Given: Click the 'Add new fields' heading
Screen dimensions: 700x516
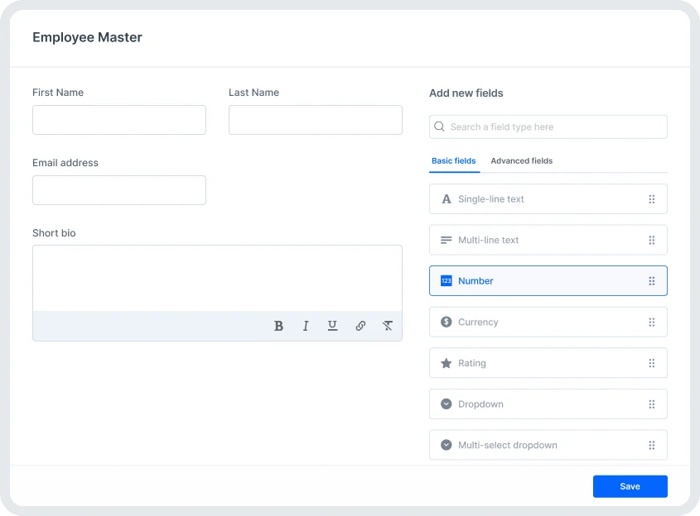Looking at the screenshot, I should coord(466,93).
